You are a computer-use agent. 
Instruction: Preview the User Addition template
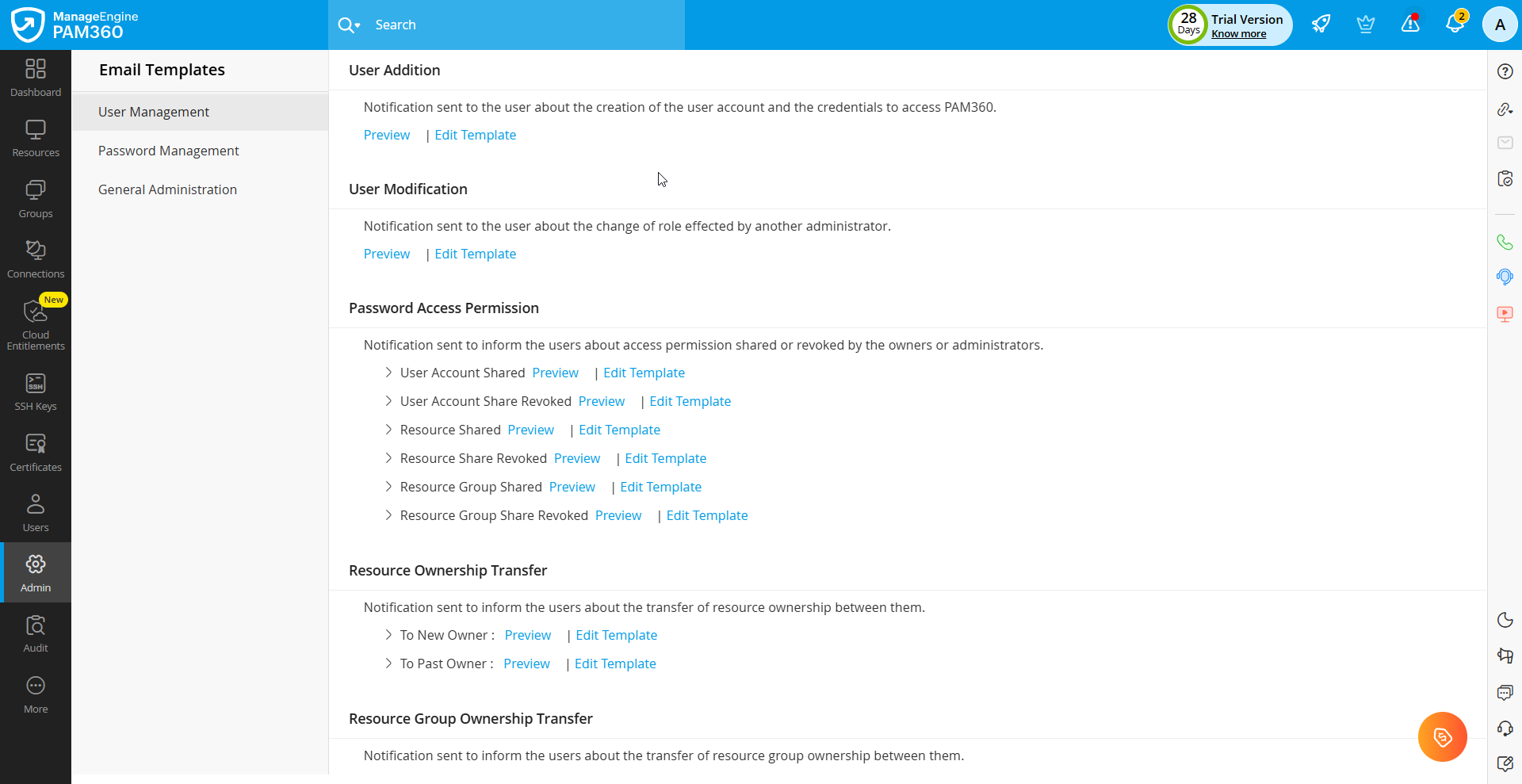click(x=387, y=135)
